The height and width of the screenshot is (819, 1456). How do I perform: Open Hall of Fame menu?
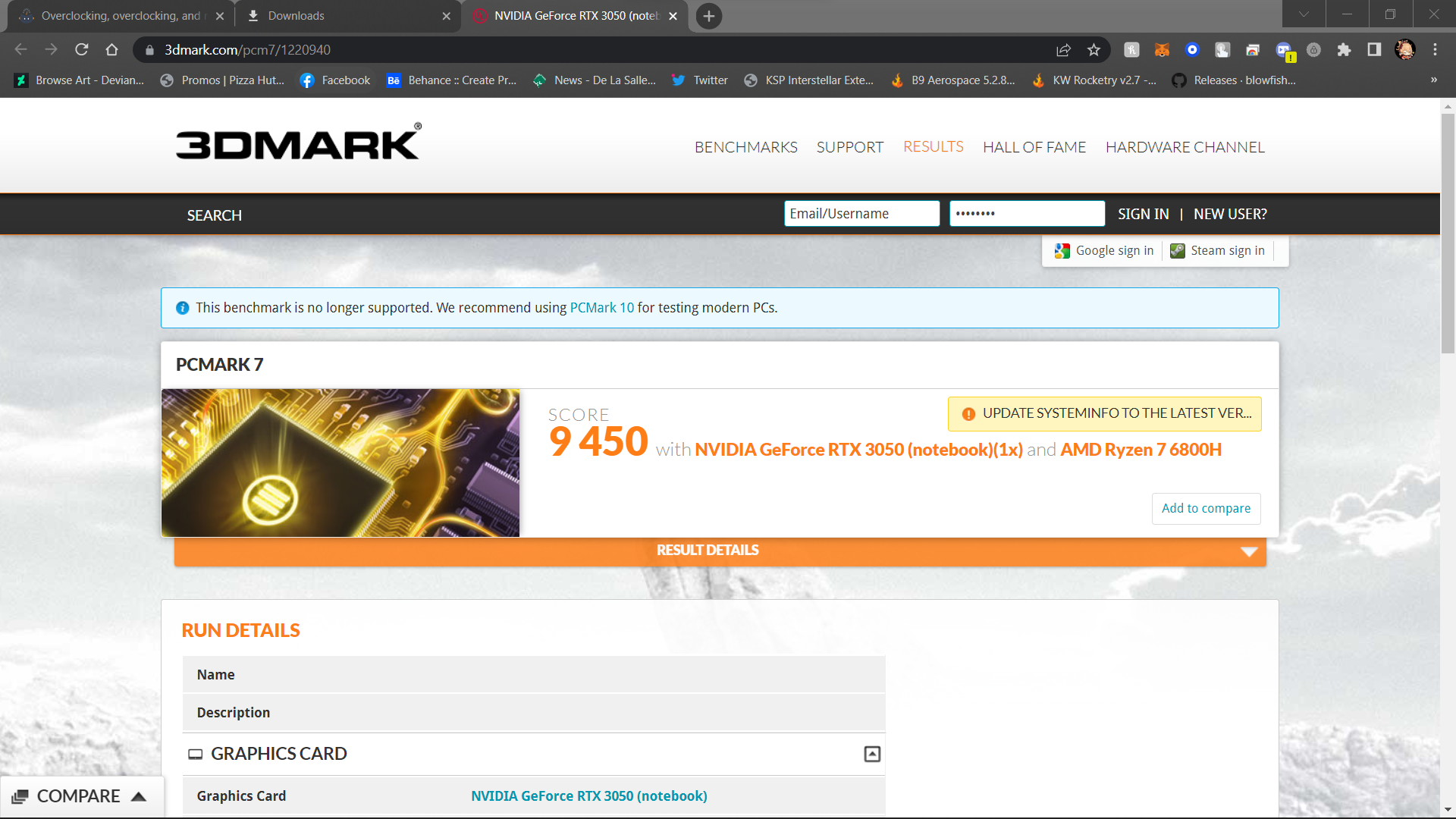point(1034,147)
